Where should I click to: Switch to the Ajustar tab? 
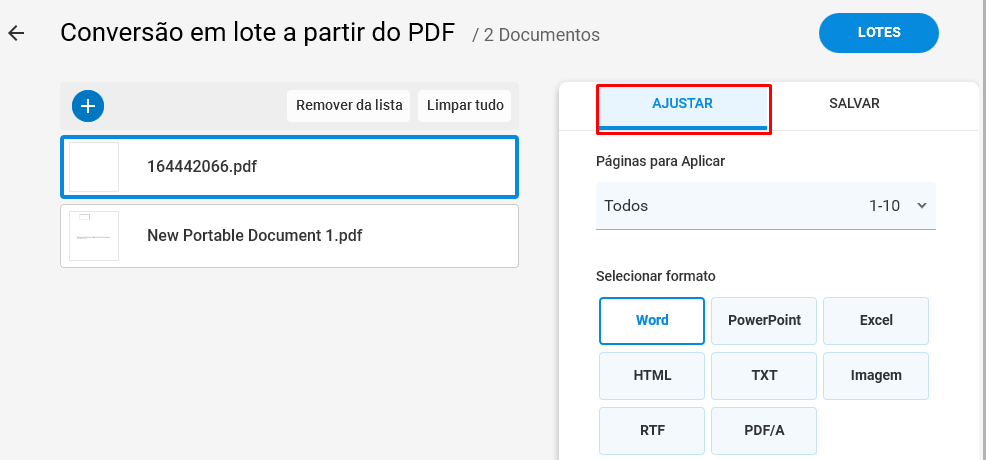(x=682, y=104)
